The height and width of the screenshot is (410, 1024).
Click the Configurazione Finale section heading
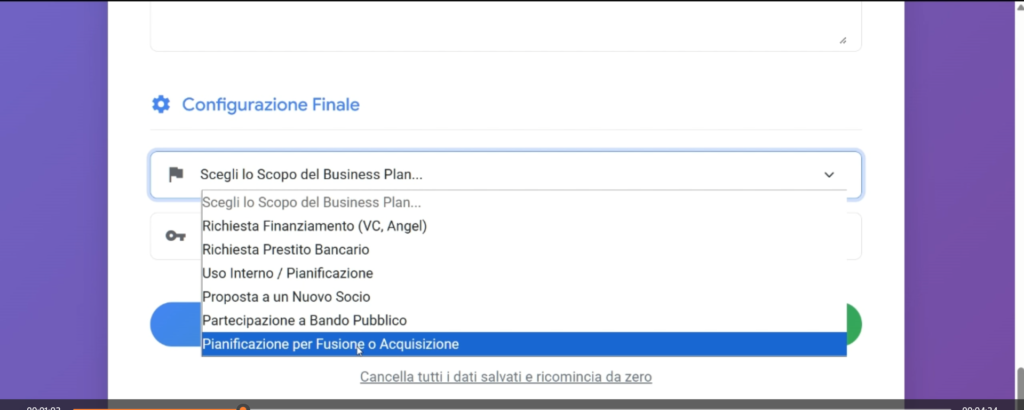270,104
